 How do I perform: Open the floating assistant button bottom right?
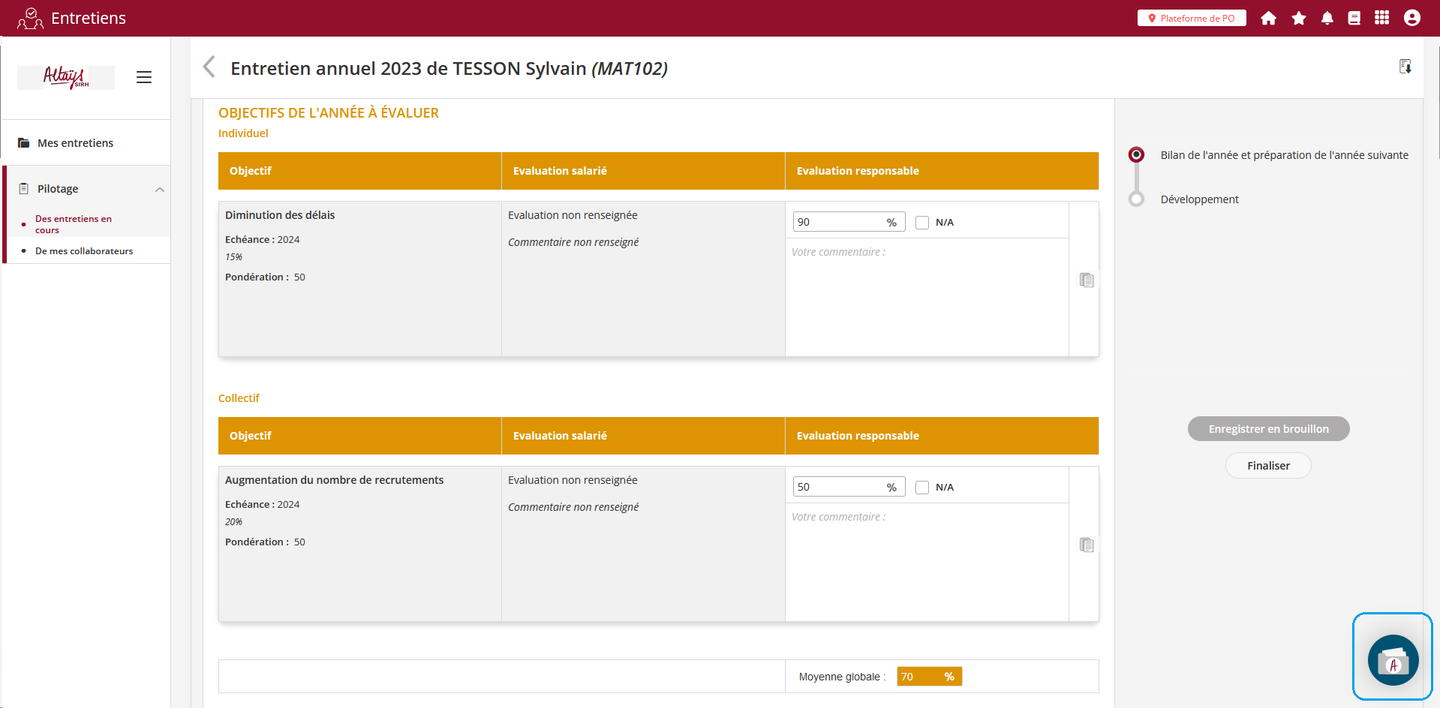click(x=1392, y=660)
